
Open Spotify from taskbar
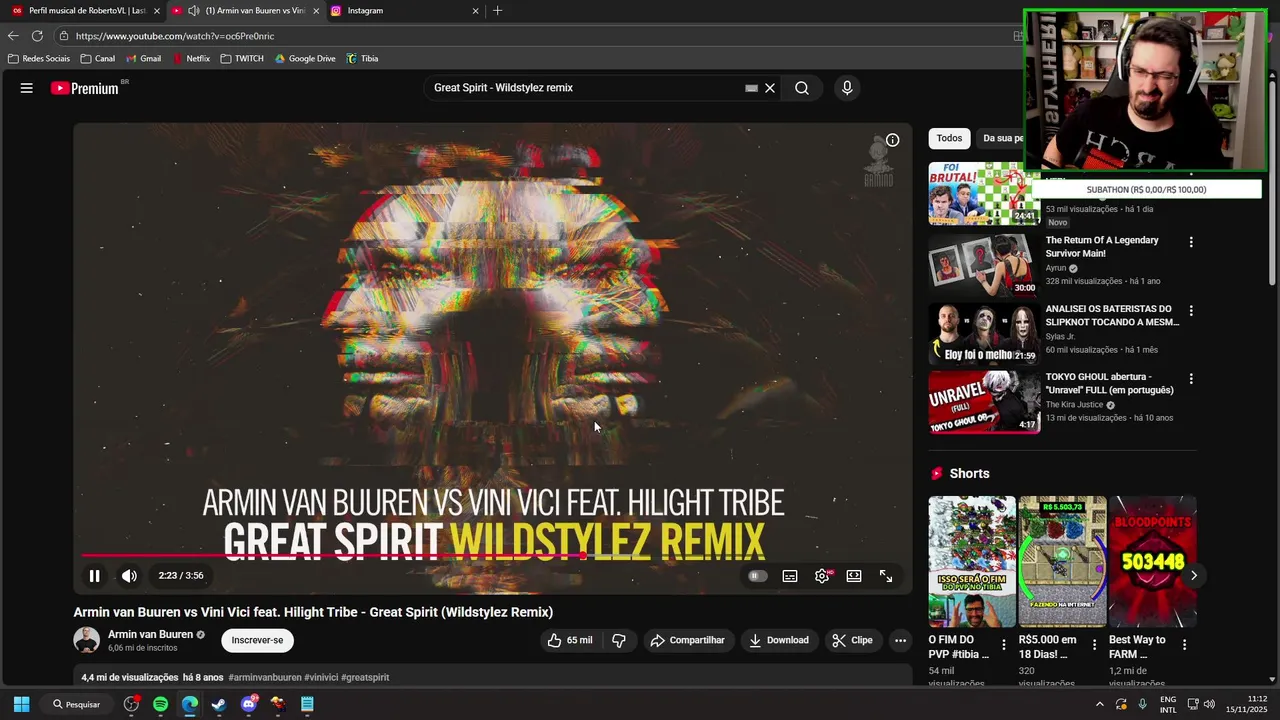click(x=161, y=704)
